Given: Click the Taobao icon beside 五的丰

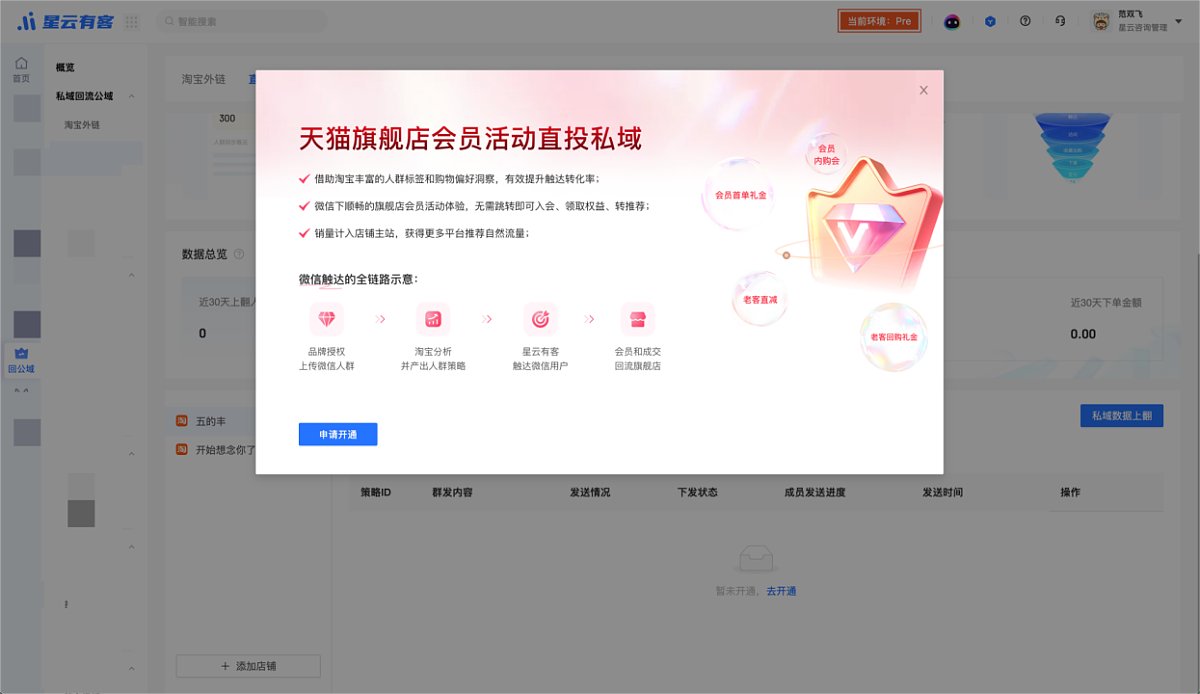Looking at the screenshot, I should 182,422.
